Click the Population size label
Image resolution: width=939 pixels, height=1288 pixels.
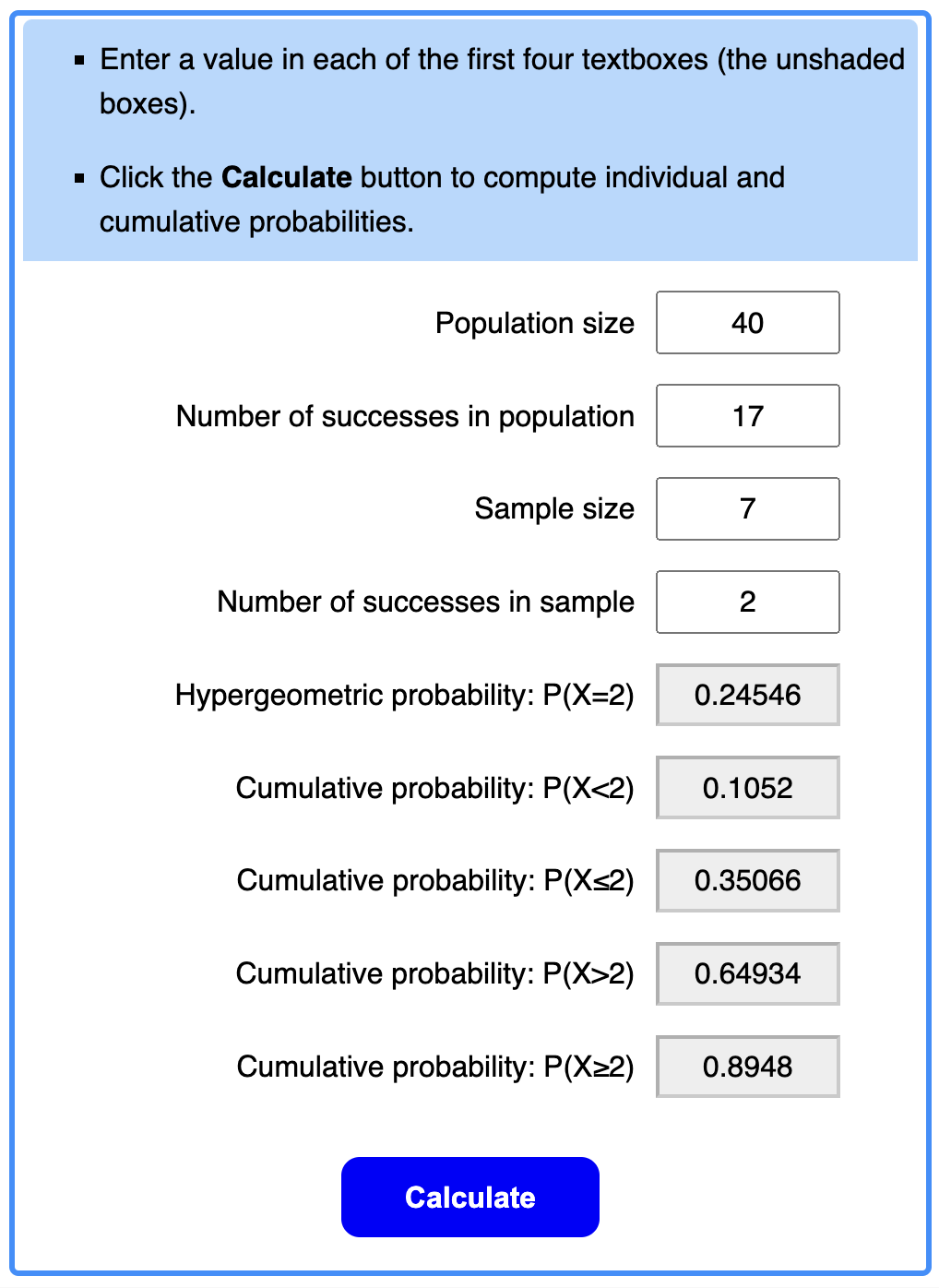click(x=535, y=322)
